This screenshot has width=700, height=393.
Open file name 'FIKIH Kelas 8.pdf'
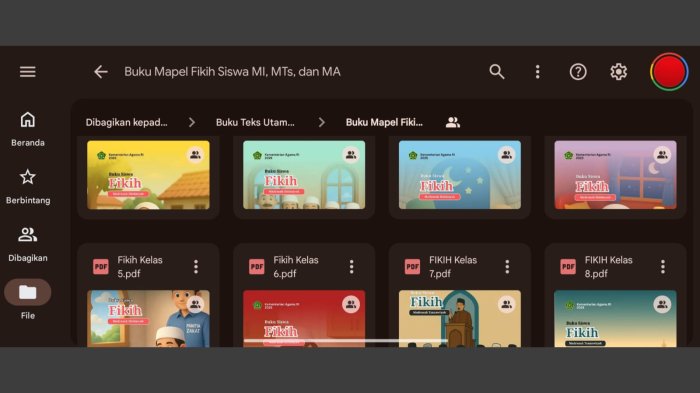click(x=608, y=267)
